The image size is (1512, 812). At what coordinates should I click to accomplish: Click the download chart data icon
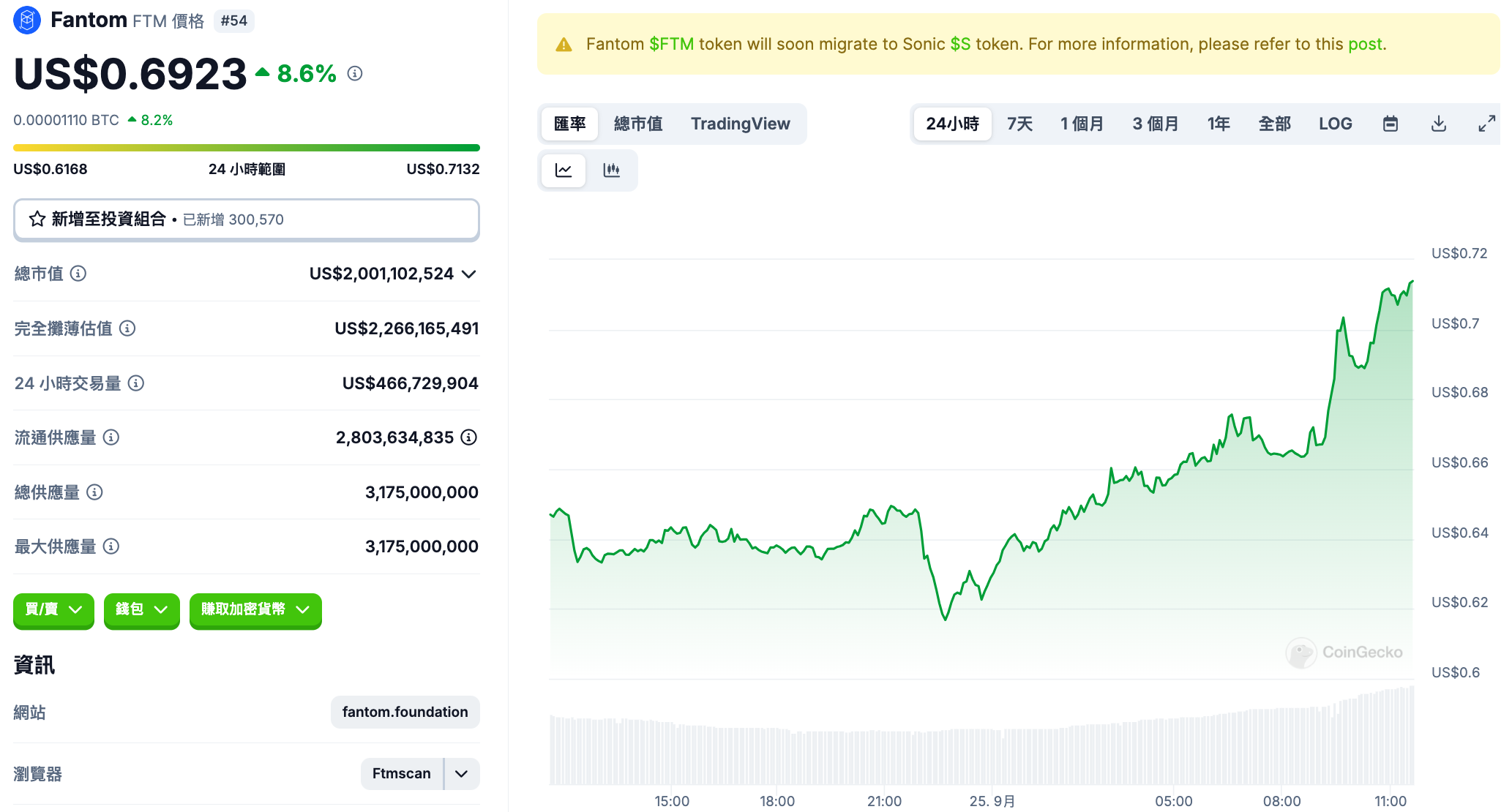coord(1438,124)
